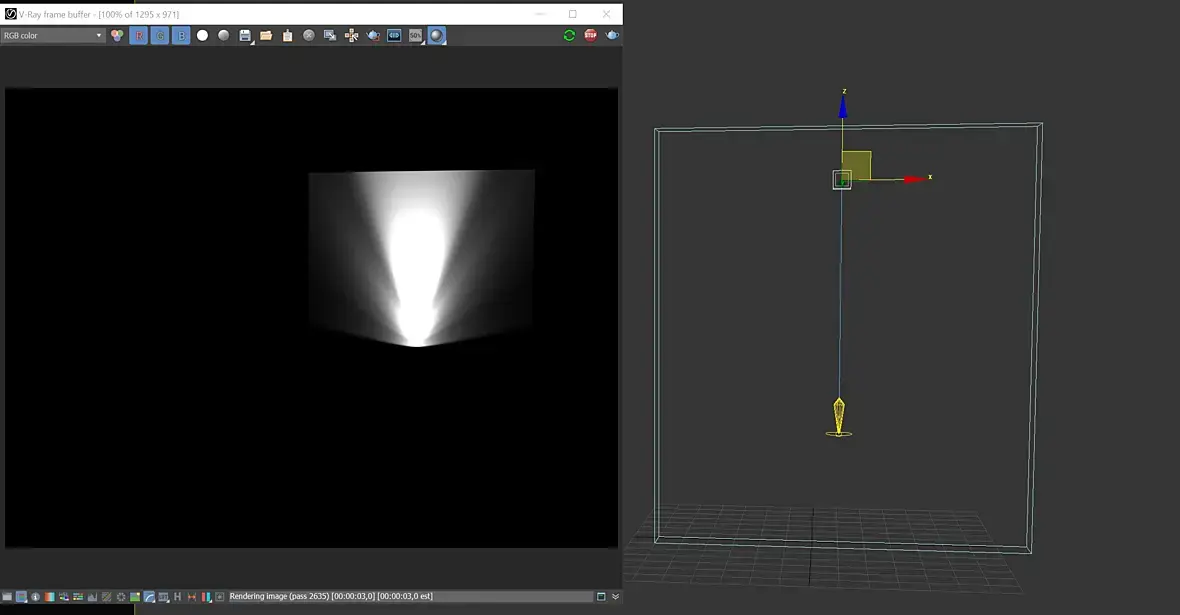Toggle highlighted sRGB curve icon
The width and height of the screenshot is (1180, 615).
[x=149, y=596]
